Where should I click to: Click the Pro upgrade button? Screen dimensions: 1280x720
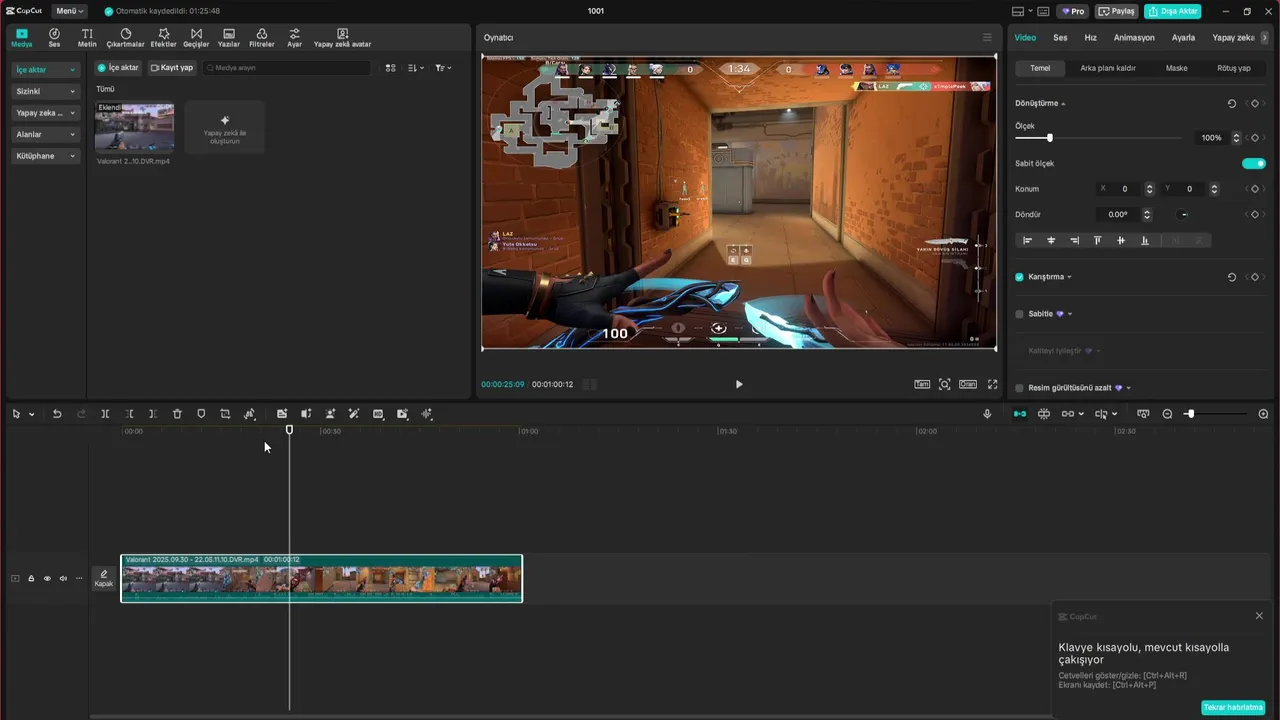pyautogui.click(x=1074, y=11)
